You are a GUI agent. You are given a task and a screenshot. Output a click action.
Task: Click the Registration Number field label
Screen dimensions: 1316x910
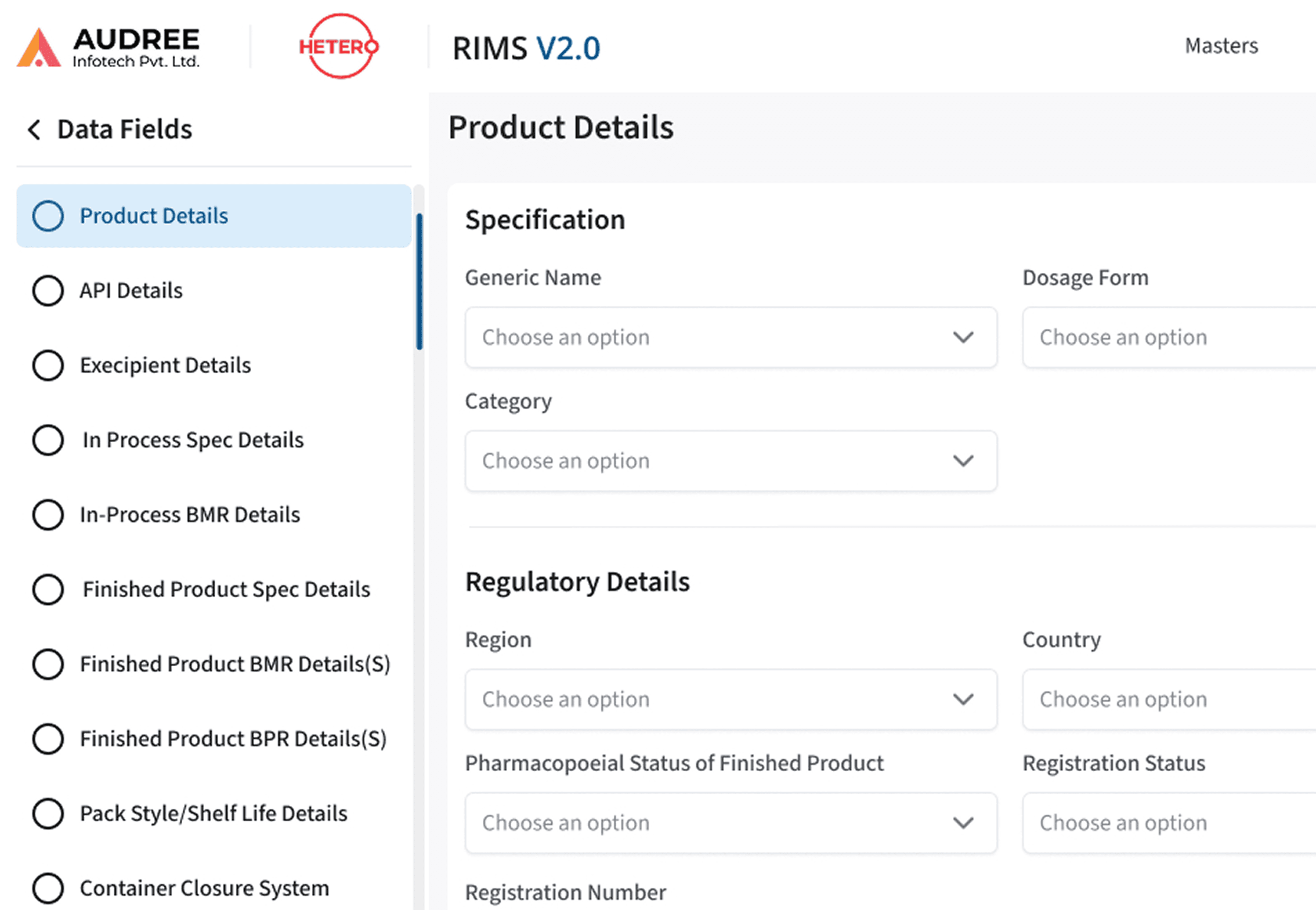tap(566, 892)
